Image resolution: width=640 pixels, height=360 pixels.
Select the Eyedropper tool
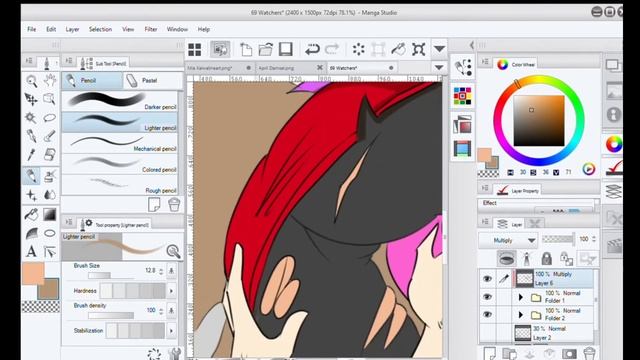31,155
